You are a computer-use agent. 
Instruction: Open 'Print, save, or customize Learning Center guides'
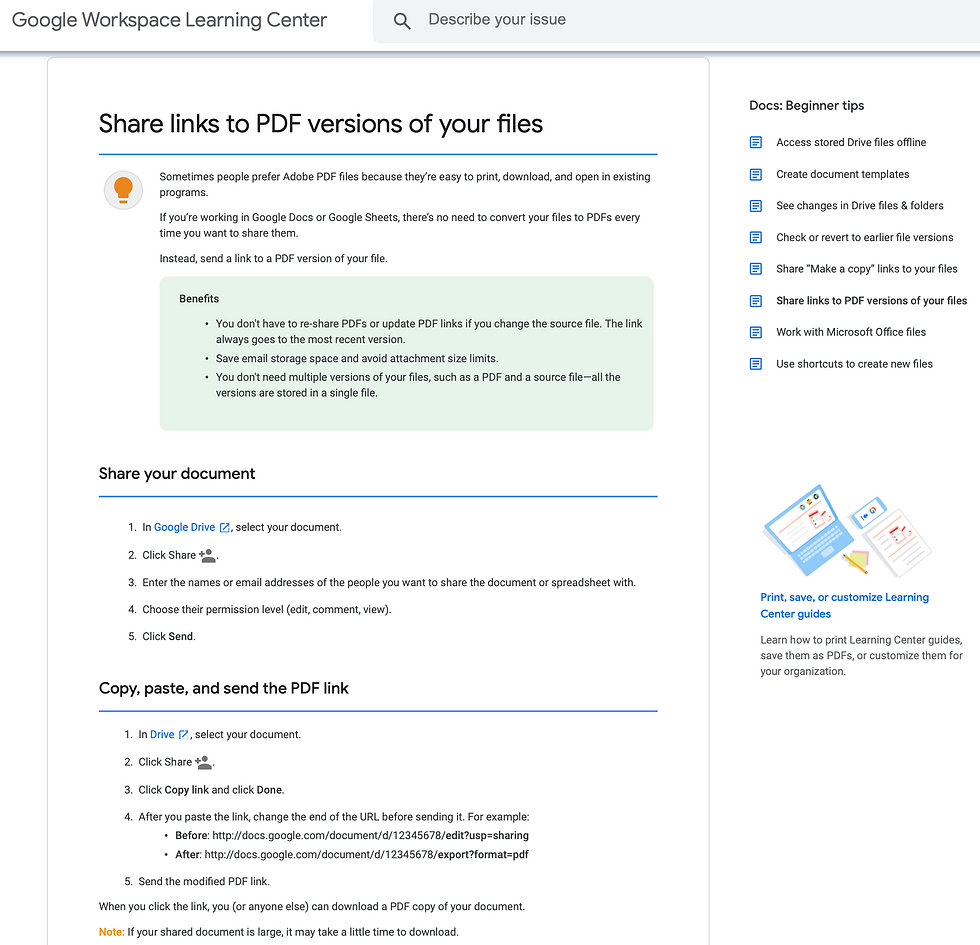tap(844, 606)
